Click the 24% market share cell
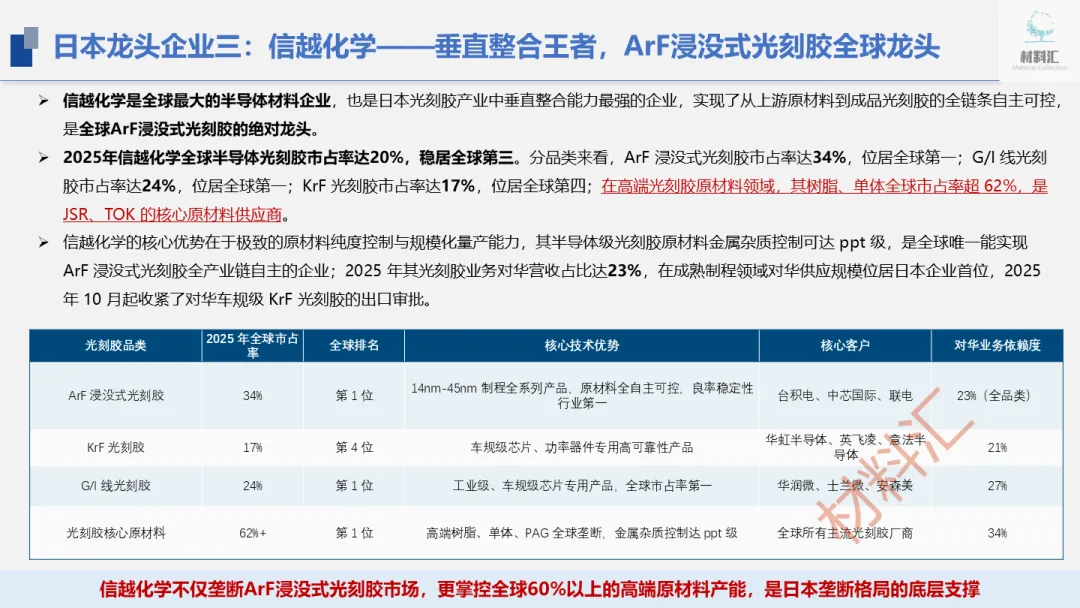The image size is (1080, 608). (x=252, y=485)
